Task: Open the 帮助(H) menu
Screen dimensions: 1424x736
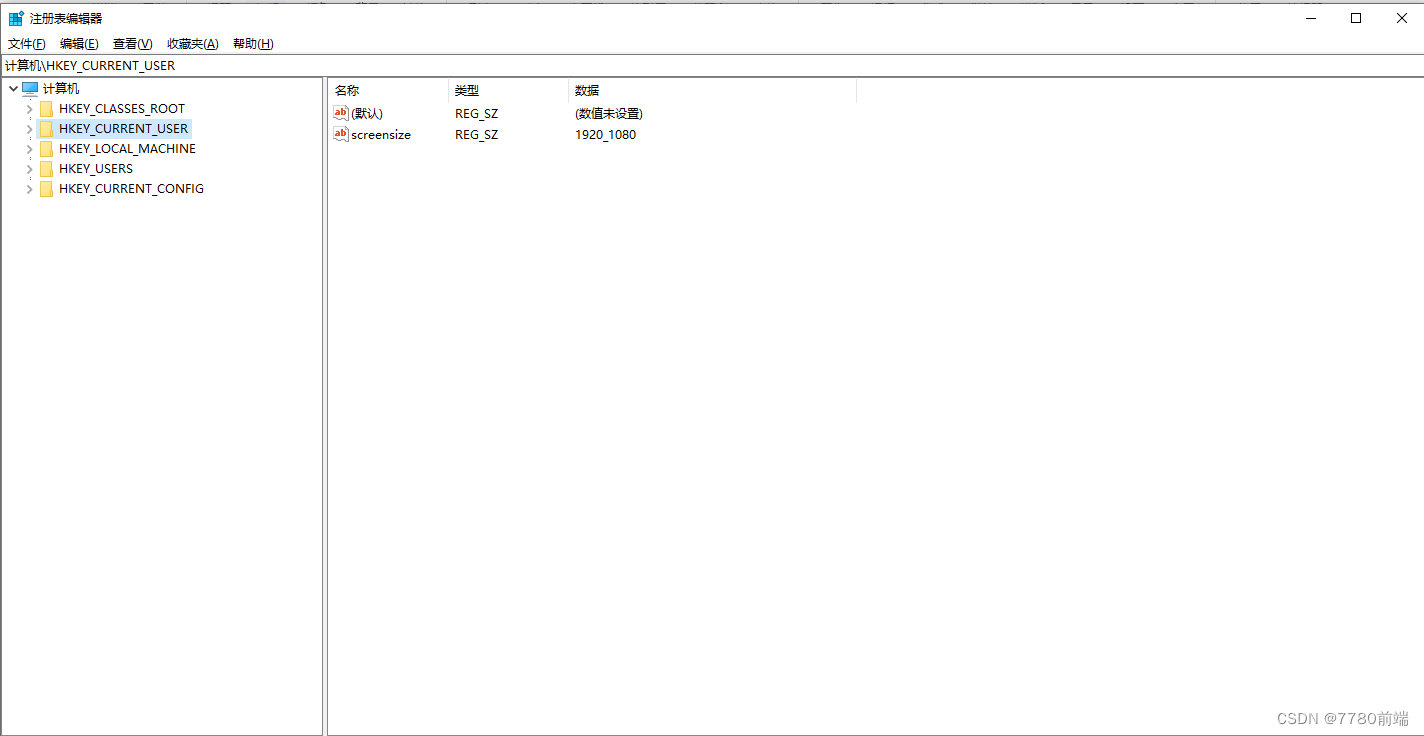Action: (253, 44)
